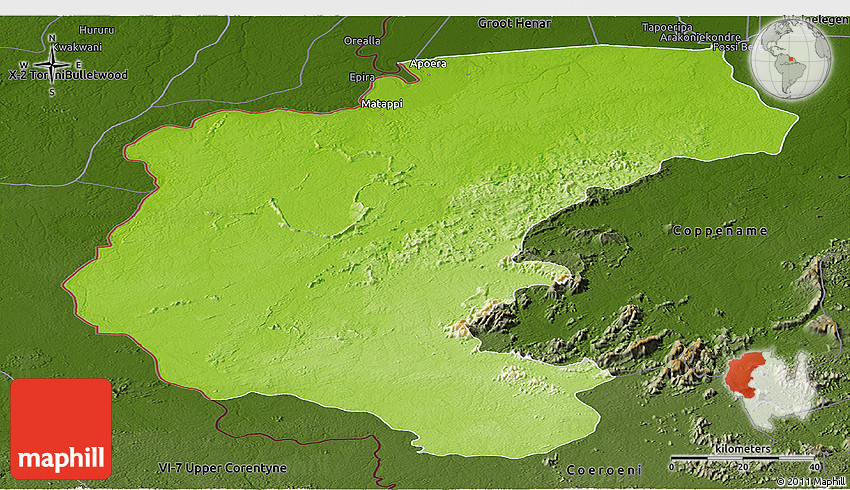The width and height of the screenshot is (850, 490).
Task: Click the © 2011 Maphill copyright text
Action: 810,482
